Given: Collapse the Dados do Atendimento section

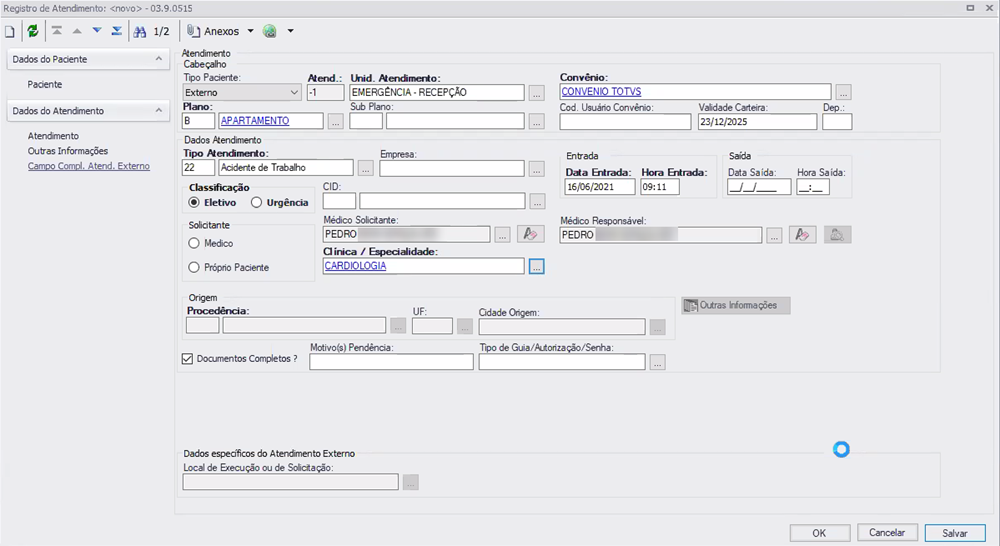Looking at the screenshot, I should (159, 110).
